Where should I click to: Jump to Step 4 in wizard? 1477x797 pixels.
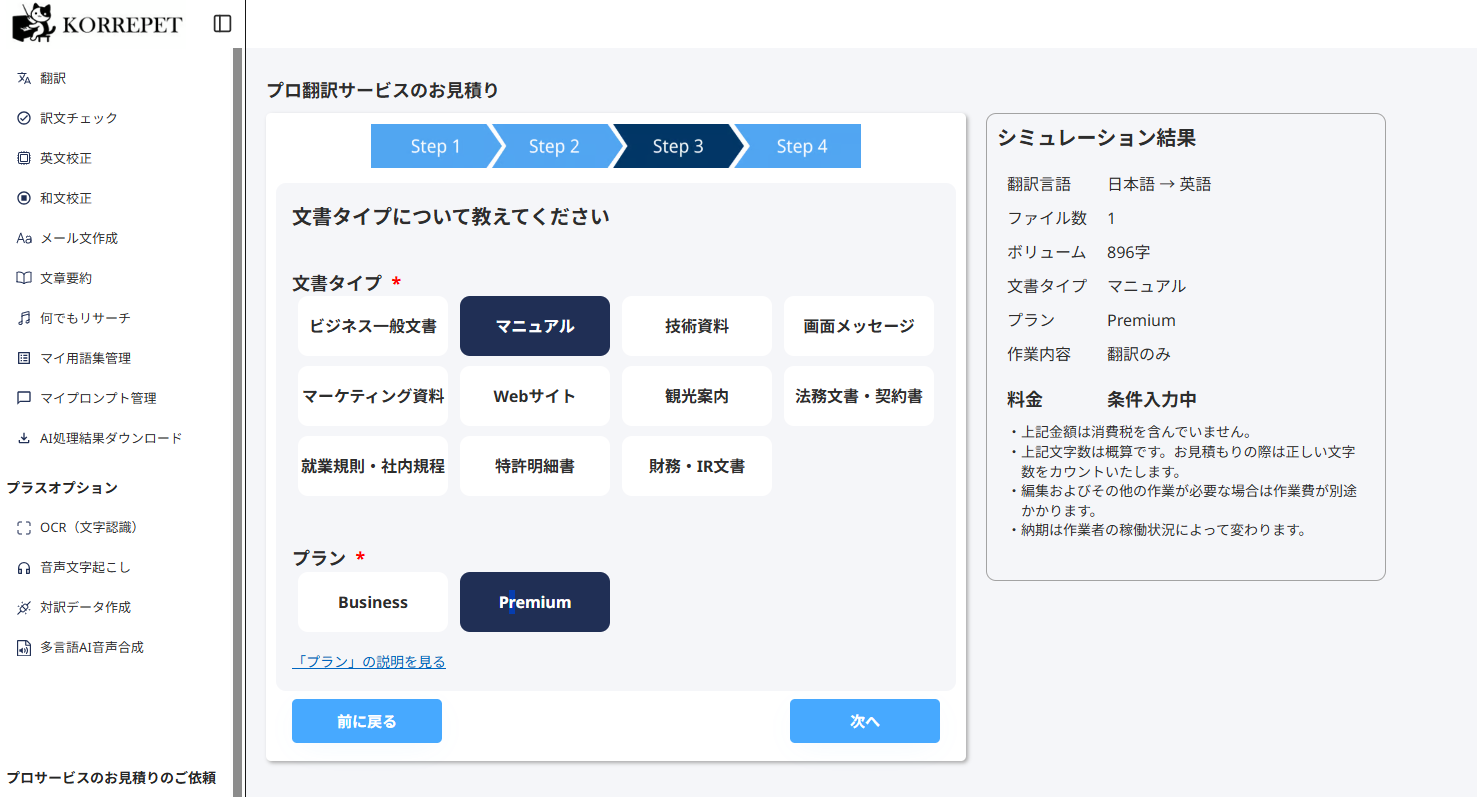(802, 146)
